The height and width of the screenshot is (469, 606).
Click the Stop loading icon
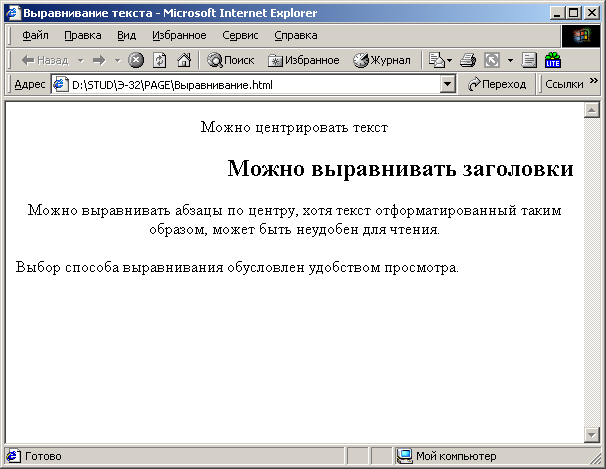tap(136, 60)
